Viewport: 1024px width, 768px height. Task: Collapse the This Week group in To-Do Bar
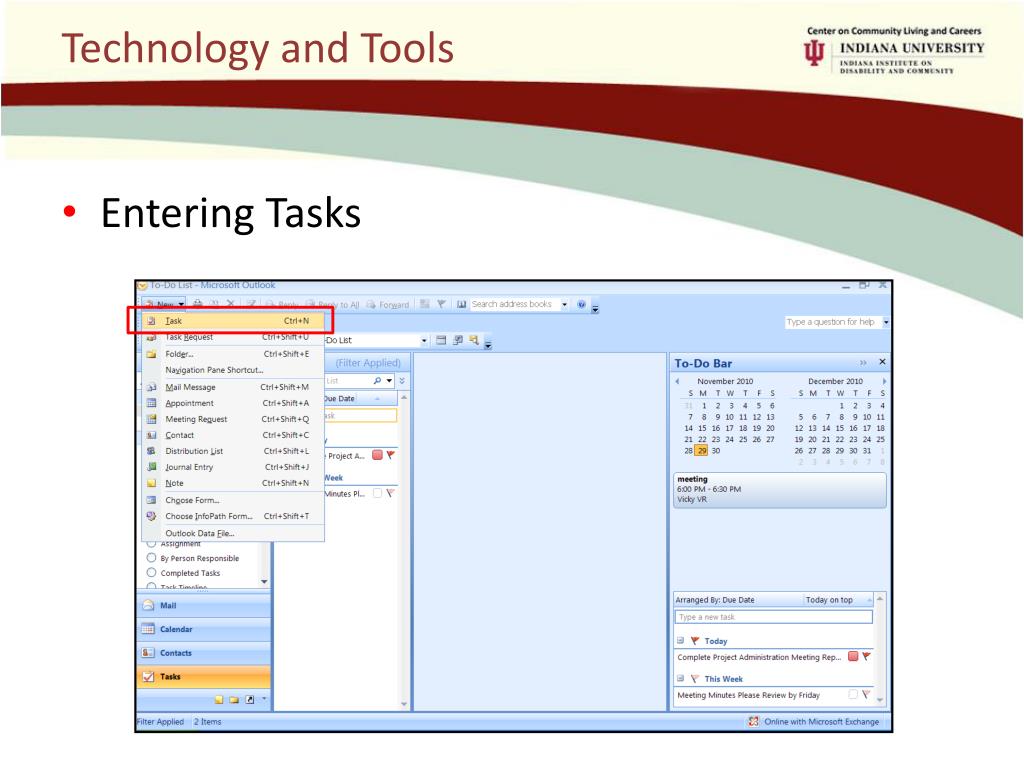pyautogui.click(x=680, y=679)
